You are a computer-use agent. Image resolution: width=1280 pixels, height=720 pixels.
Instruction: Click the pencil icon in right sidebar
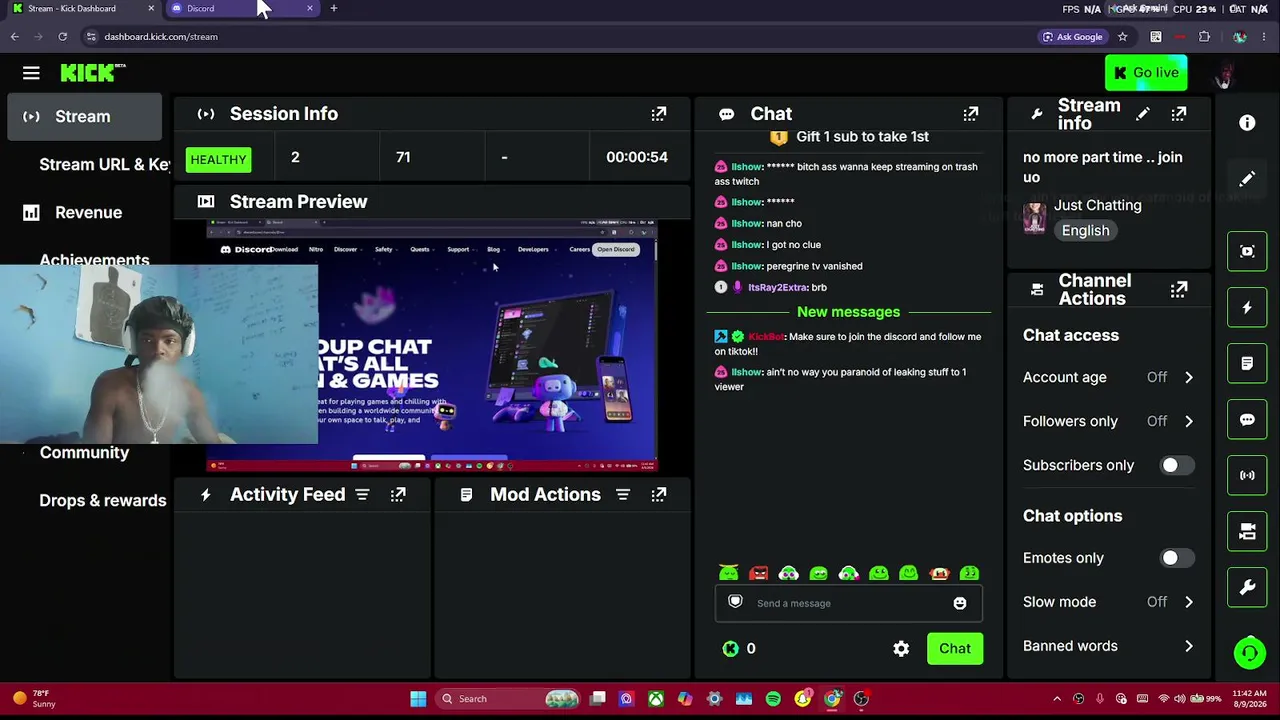[x=1247, y=180]
